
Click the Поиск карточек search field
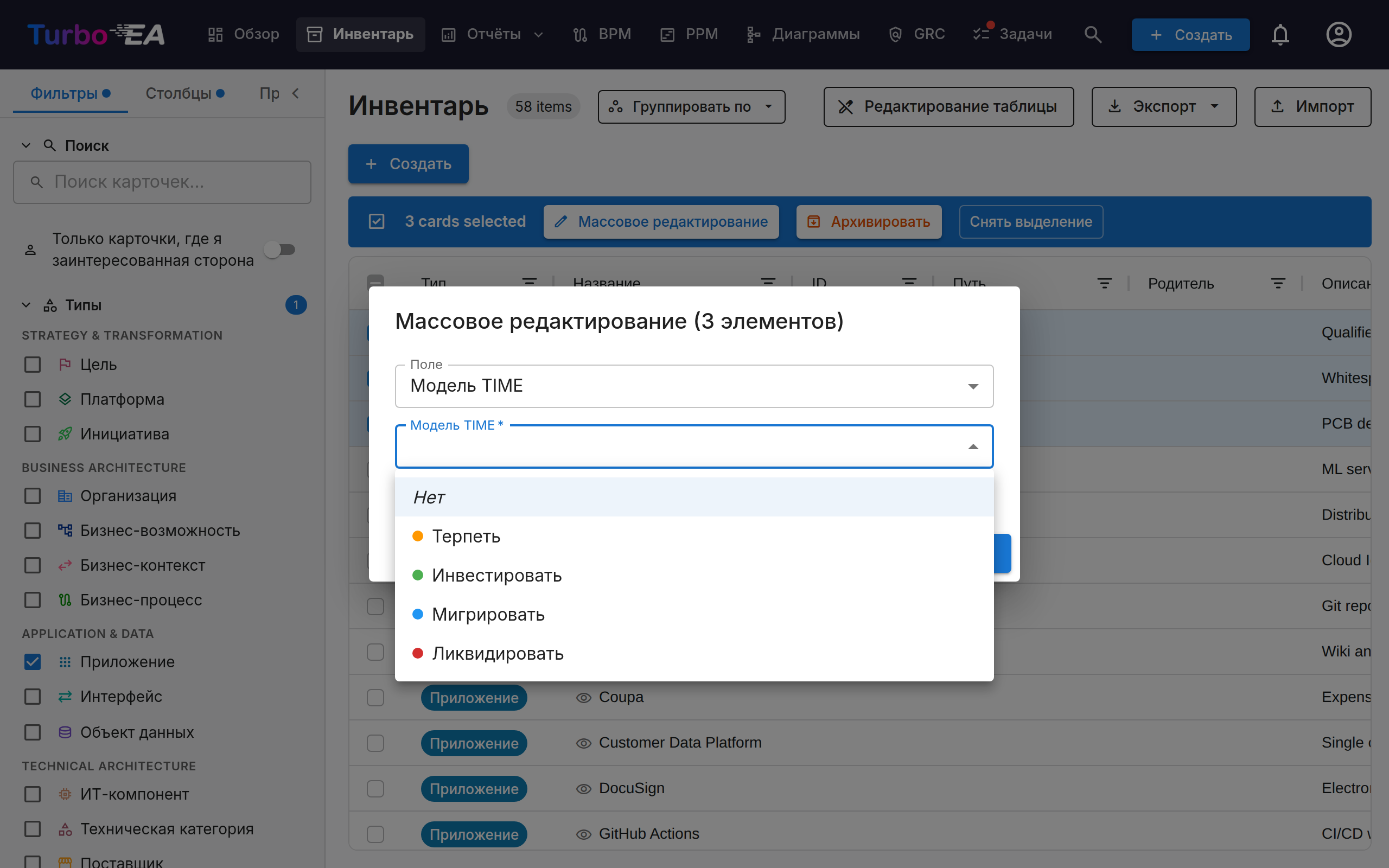162,183
